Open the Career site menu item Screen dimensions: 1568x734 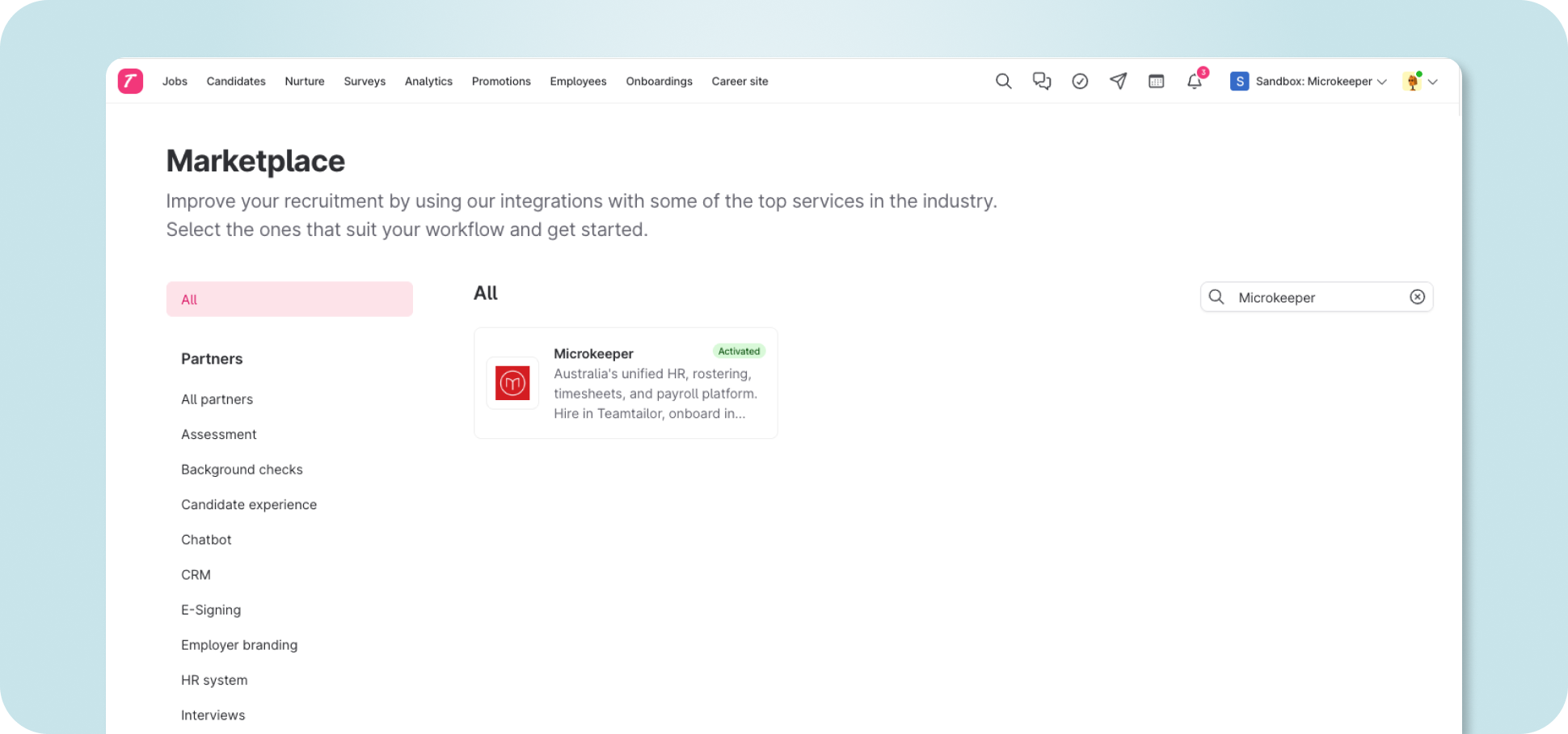coord(740,81)
